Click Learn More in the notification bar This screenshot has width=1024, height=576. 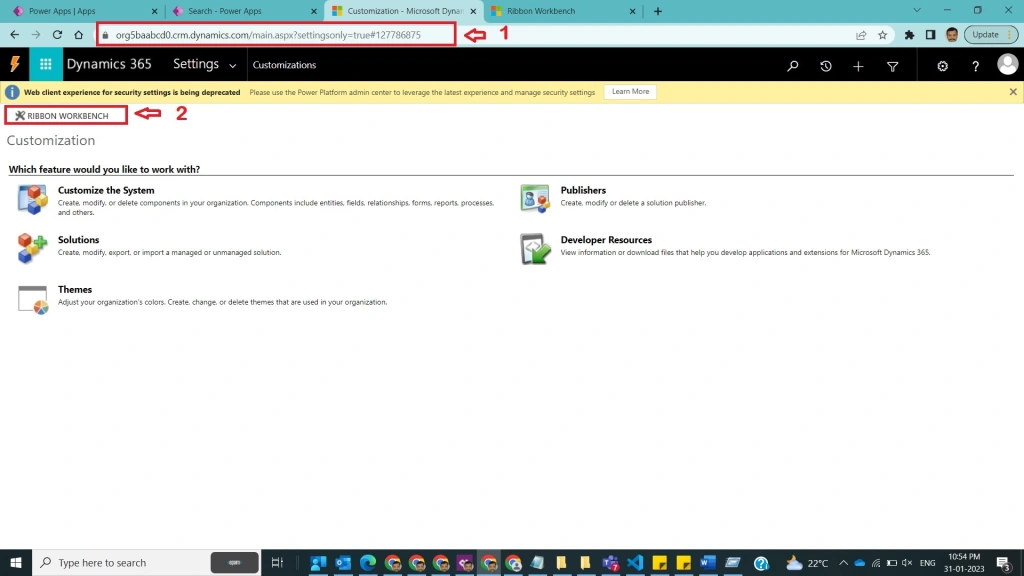tap(630, 91)
